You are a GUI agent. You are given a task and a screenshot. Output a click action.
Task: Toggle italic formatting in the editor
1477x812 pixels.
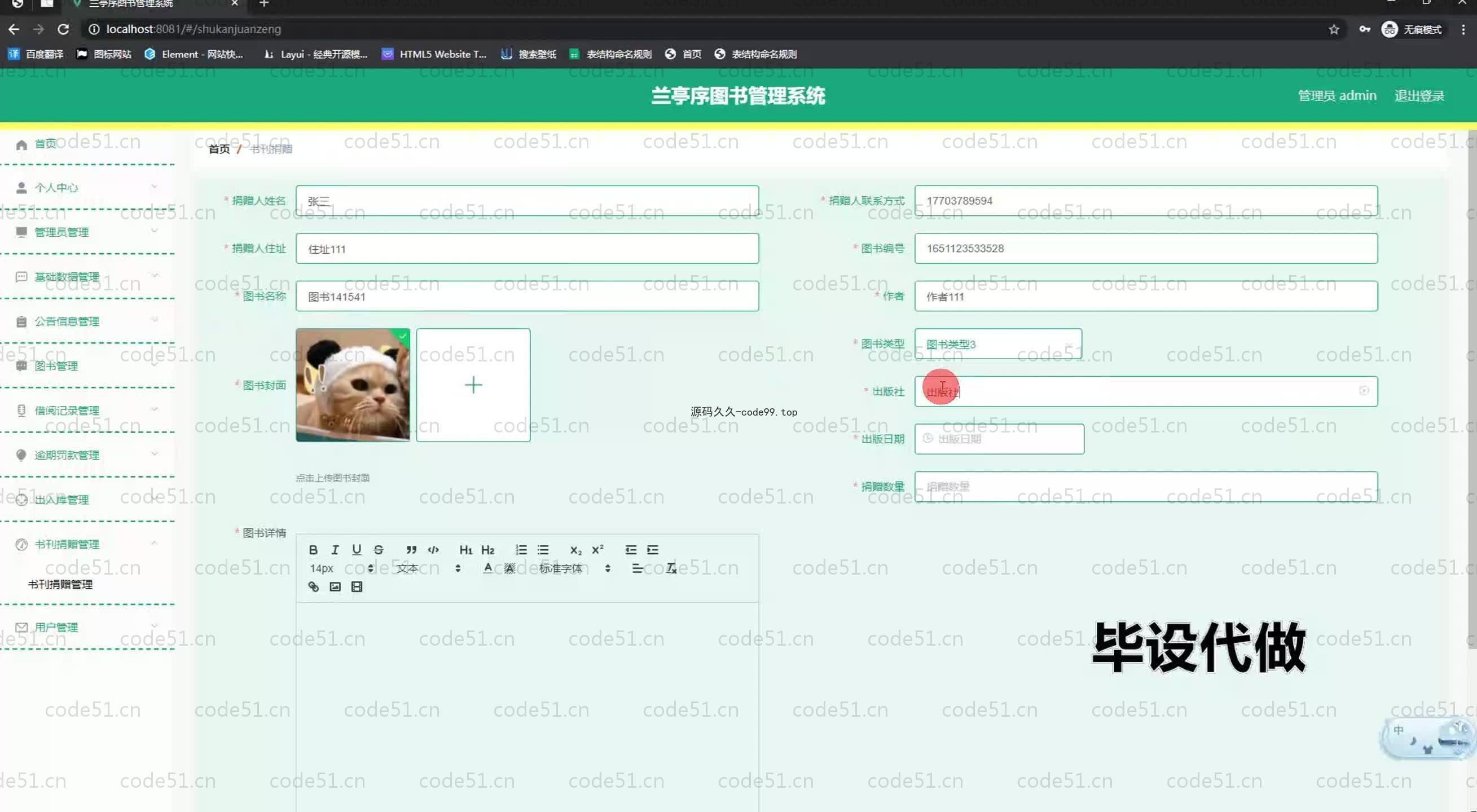(x=335, y=550)
